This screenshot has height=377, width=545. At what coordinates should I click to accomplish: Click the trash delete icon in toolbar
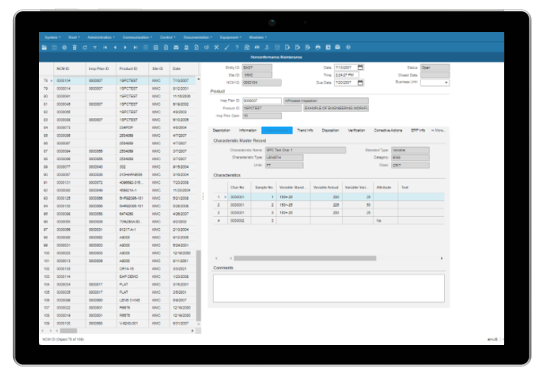click(74, 48)
